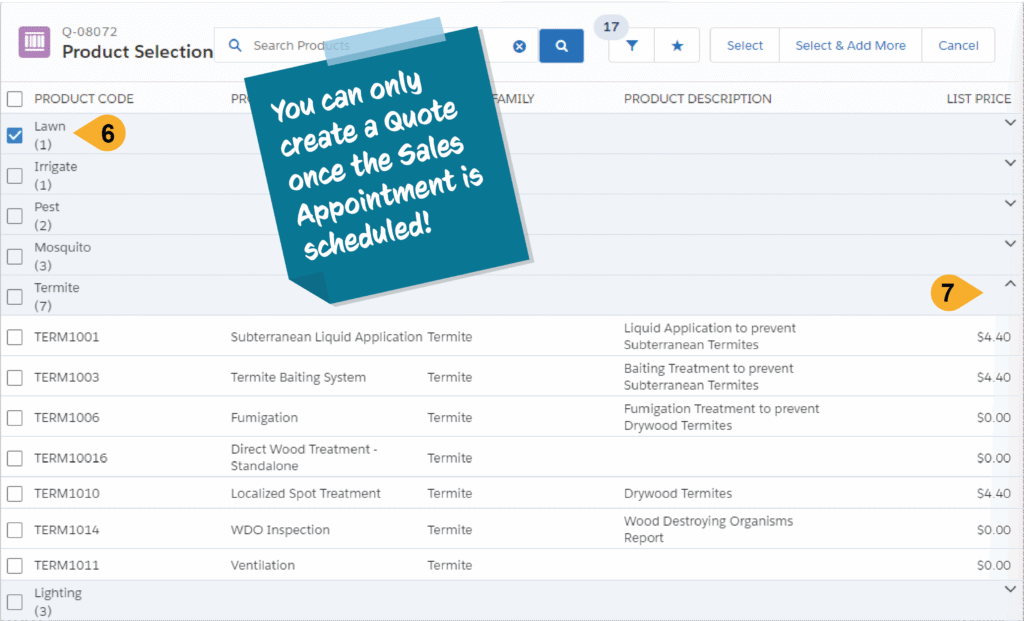Expand the Lawn group chevron
The image size is (1024, 621).
1009,123
